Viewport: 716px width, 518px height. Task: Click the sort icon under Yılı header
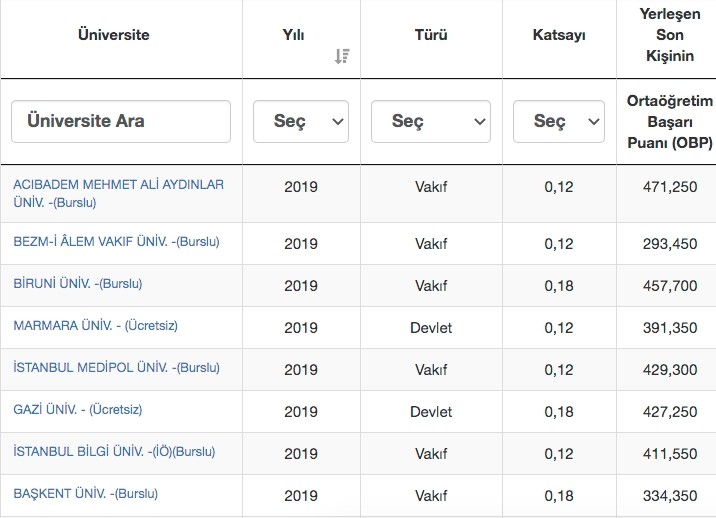[x=342, y=57]
